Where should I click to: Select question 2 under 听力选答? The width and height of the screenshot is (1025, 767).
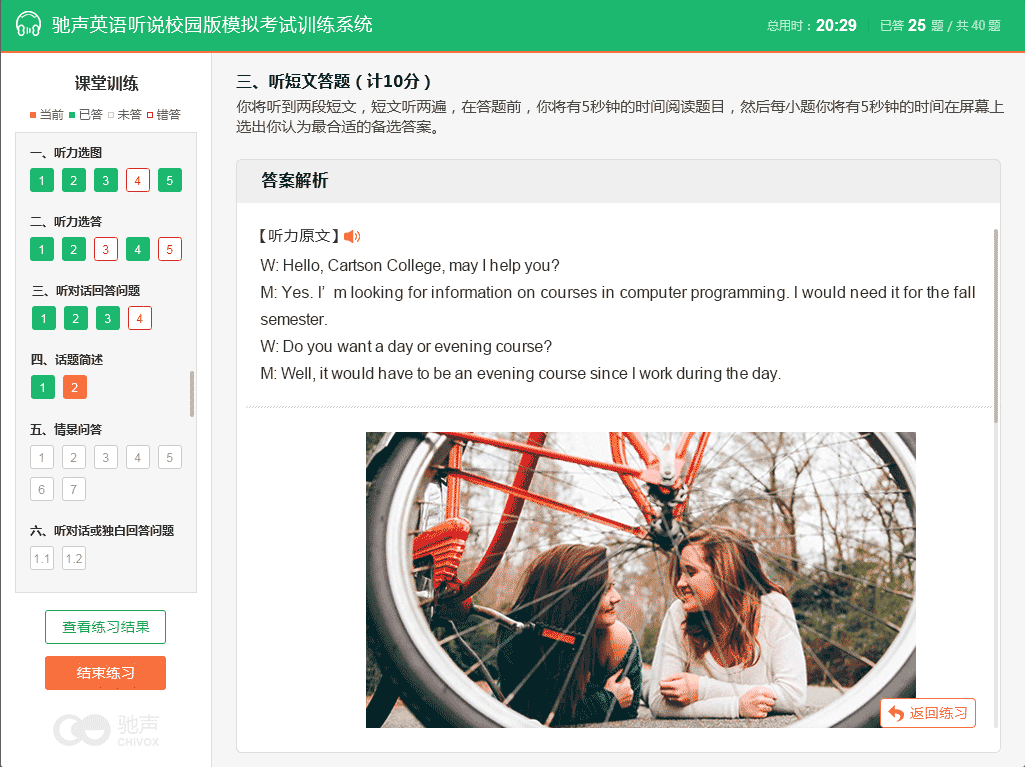pyautogui.click(x=74, y=249)
